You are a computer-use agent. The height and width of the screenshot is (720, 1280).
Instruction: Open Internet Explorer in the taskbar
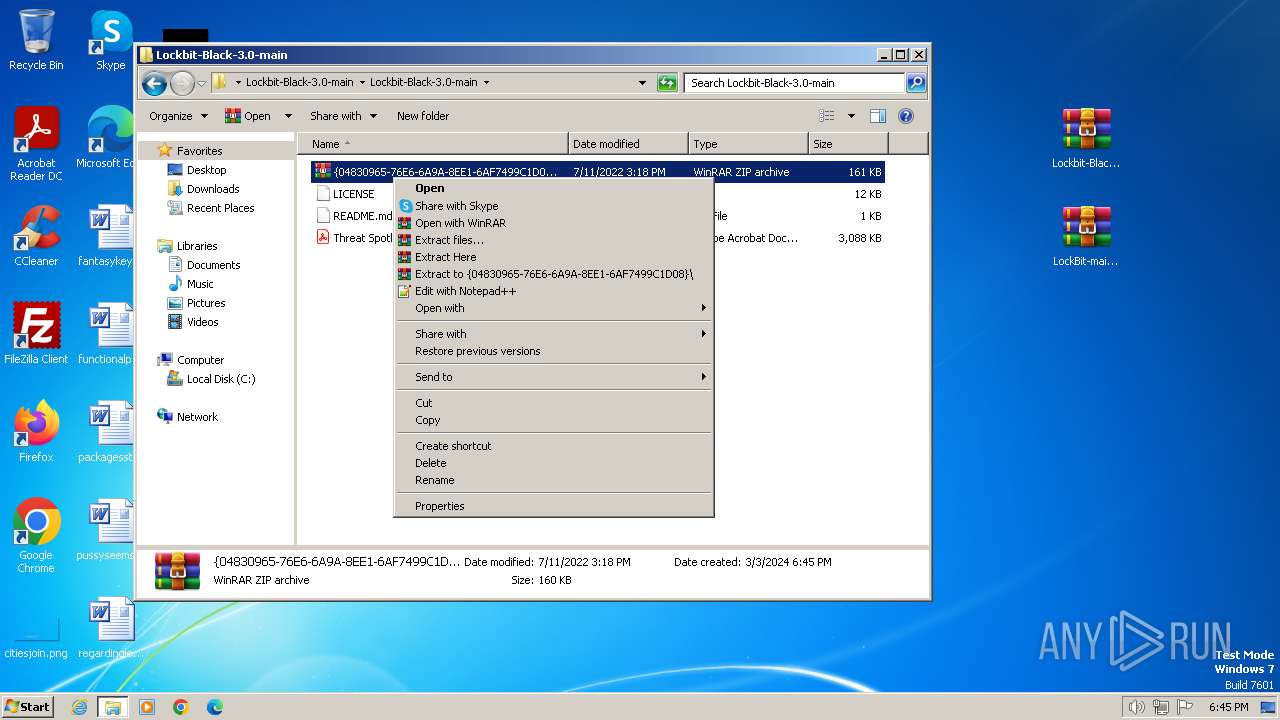(79, 707)
